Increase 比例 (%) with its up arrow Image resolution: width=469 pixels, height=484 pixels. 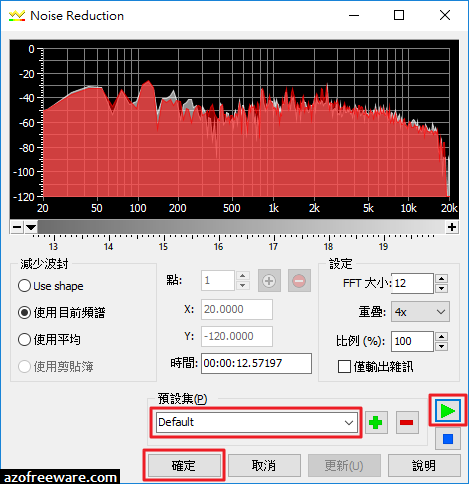(x=442, y=337)
